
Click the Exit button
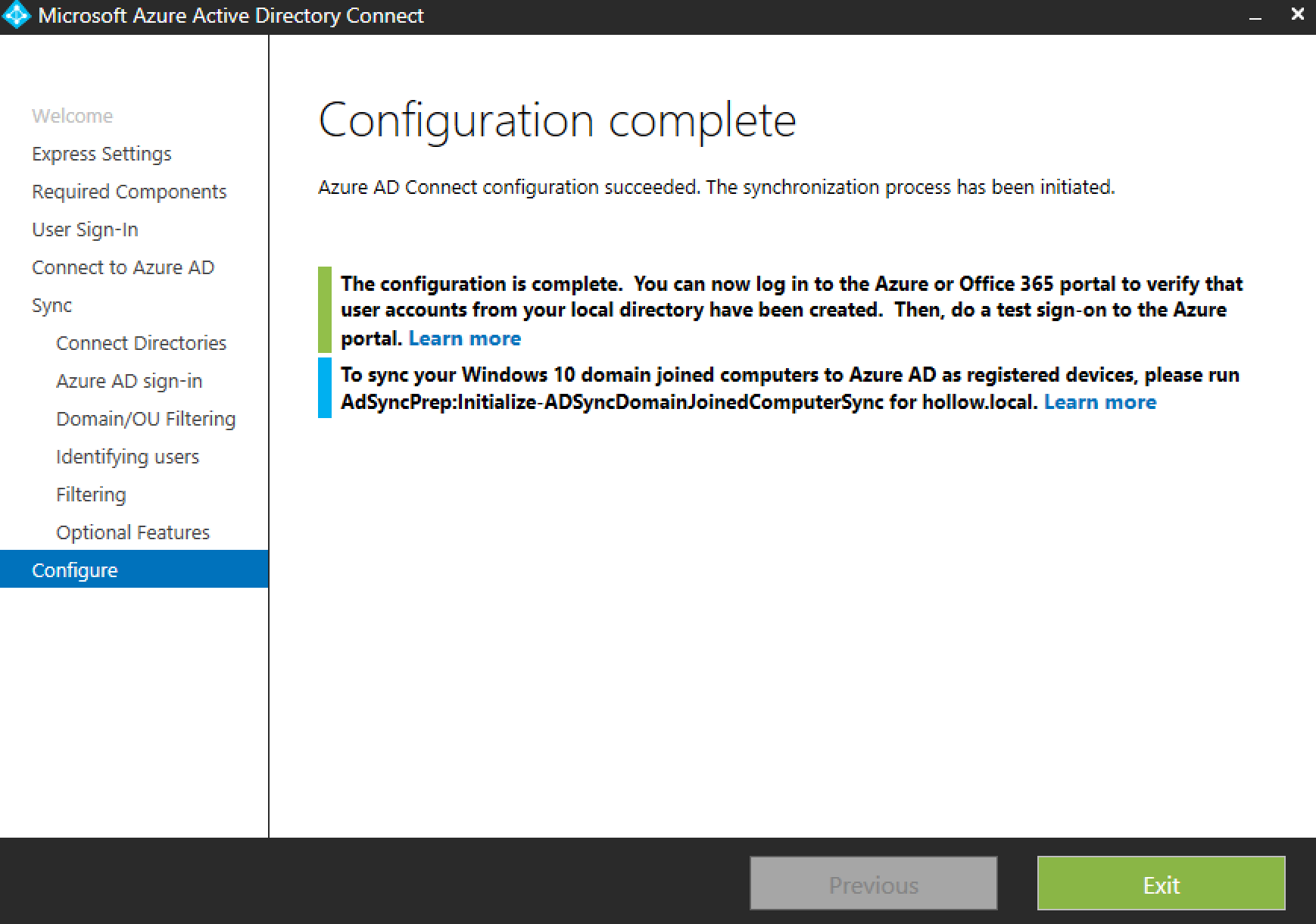pyautogui.click(x=1161, y=883)
